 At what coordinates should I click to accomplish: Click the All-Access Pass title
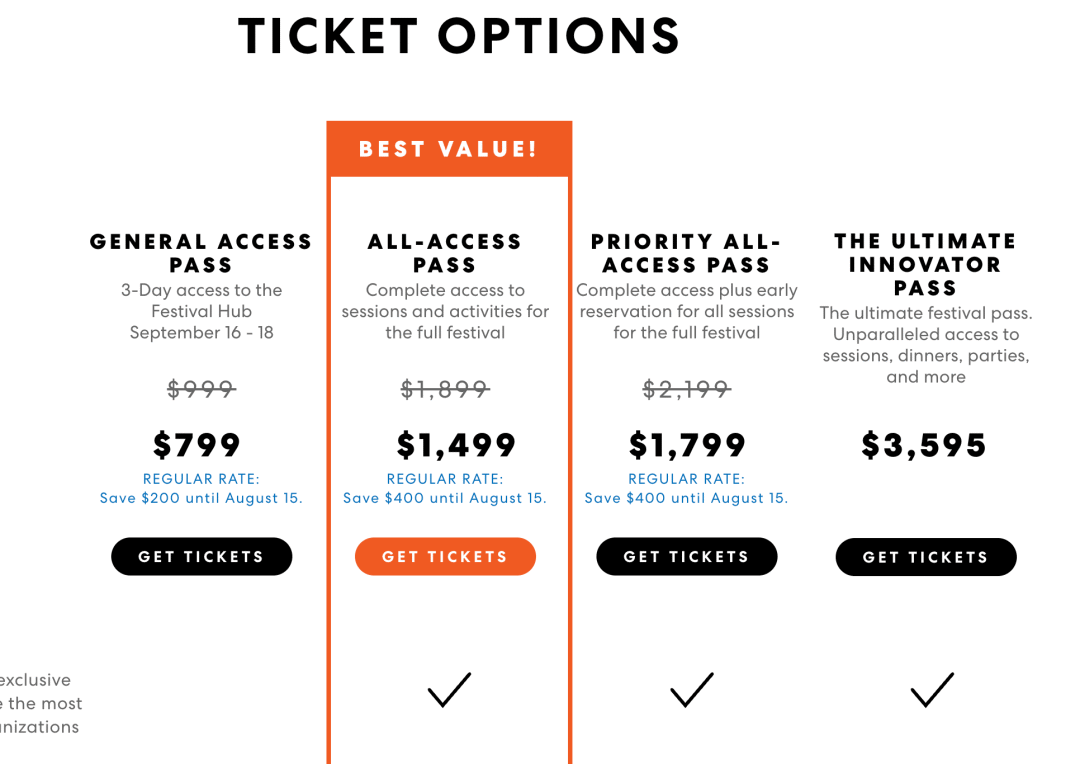coord(445,253)
